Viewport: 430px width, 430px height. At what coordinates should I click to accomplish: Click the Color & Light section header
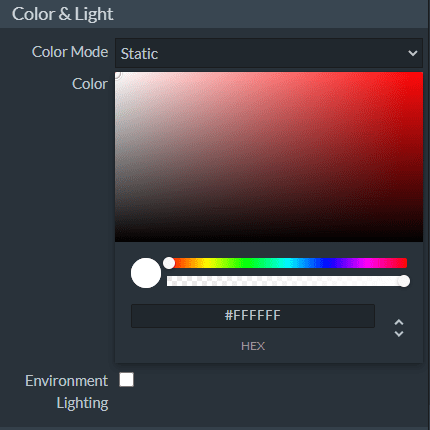click(x=62, y=14)
